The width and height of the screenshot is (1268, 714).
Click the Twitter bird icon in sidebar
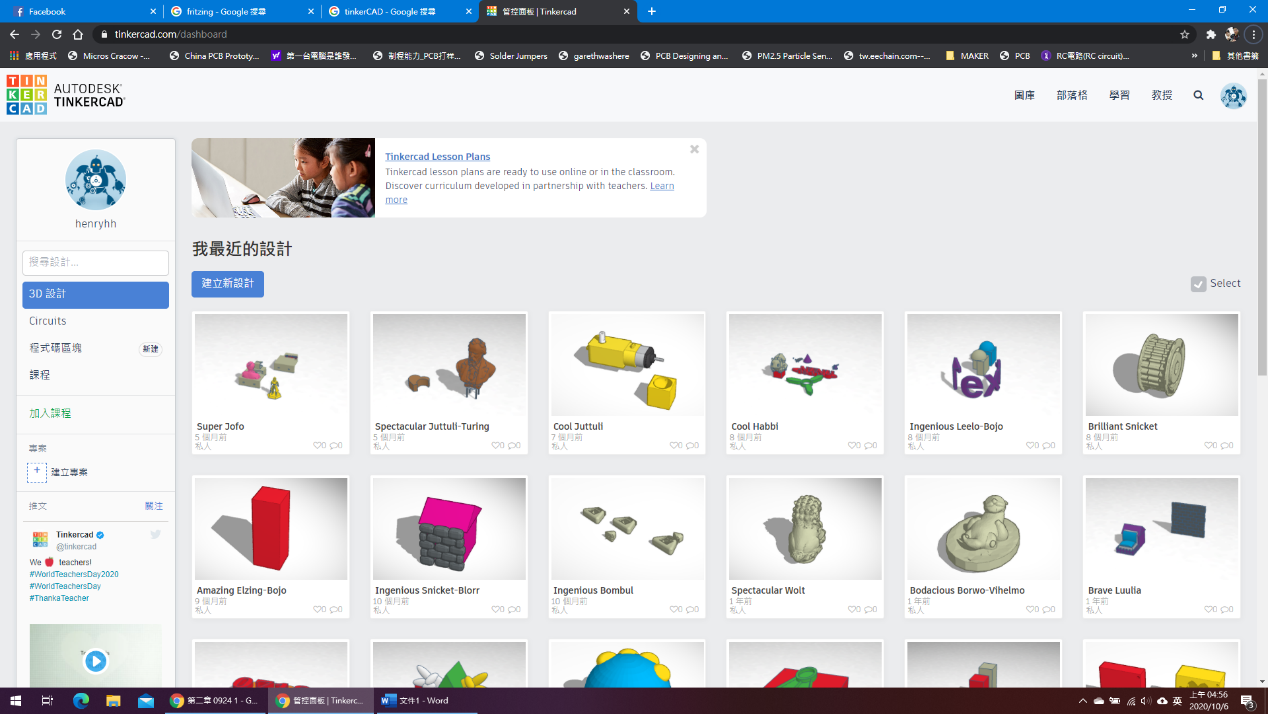155,535
